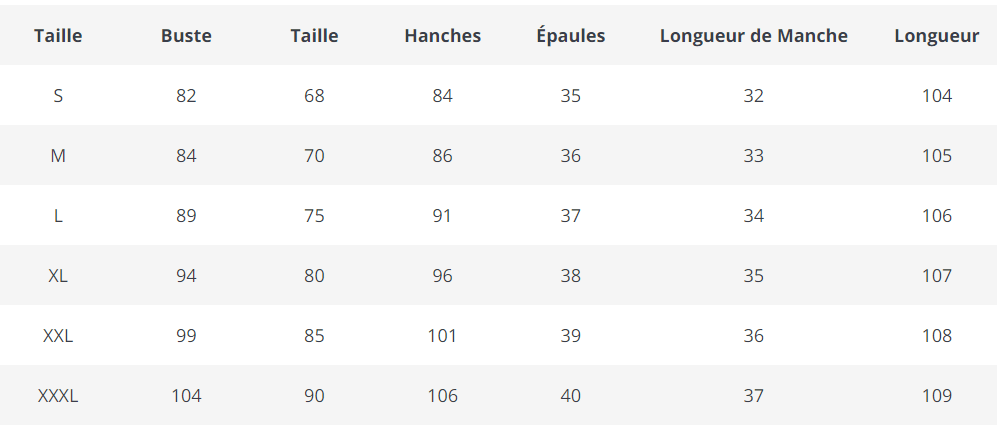Click length value 105 in M row
Screen dimensions: 997x426
(x=936, y=156)
